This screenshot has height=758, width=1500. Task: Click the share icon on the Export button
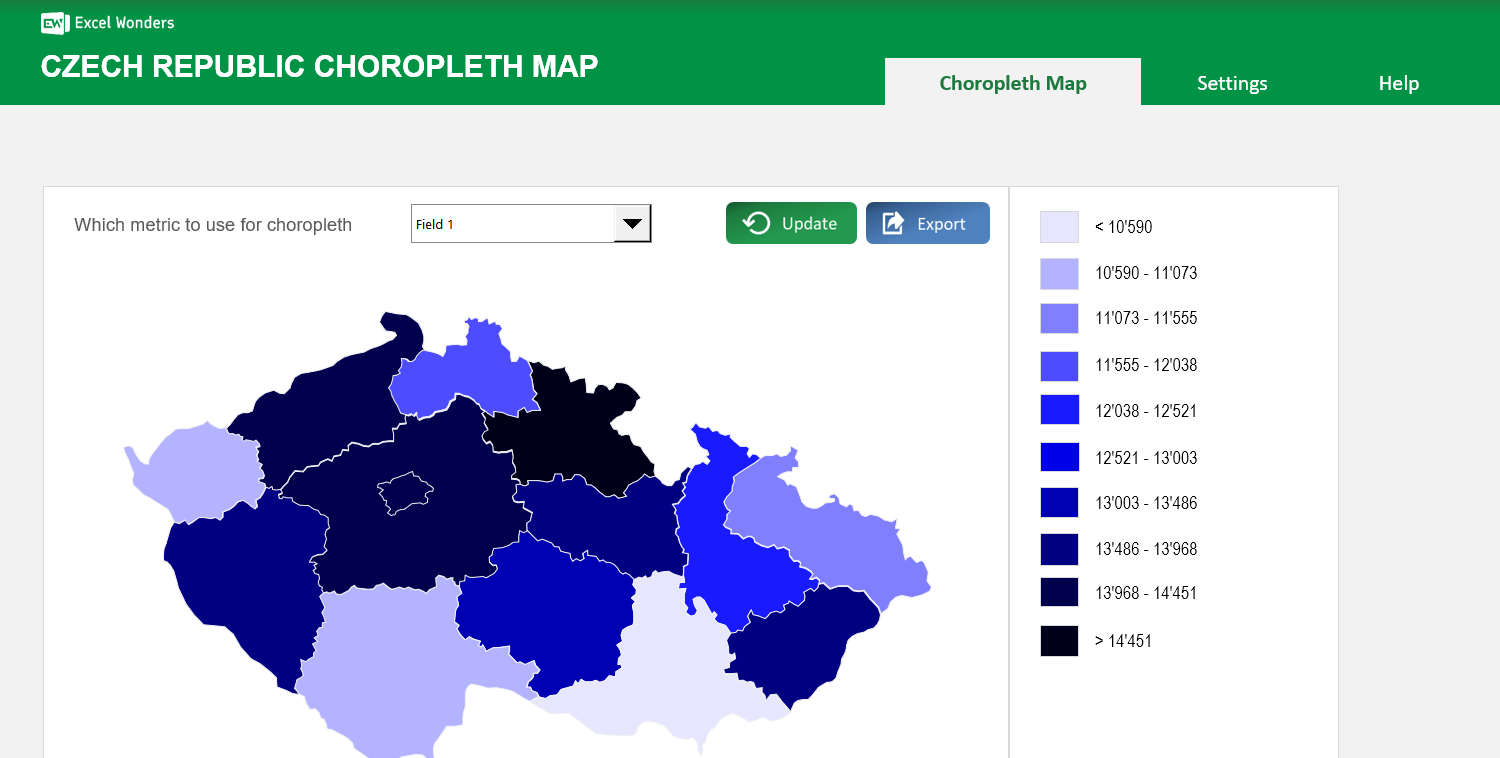[x=893, y=223]
